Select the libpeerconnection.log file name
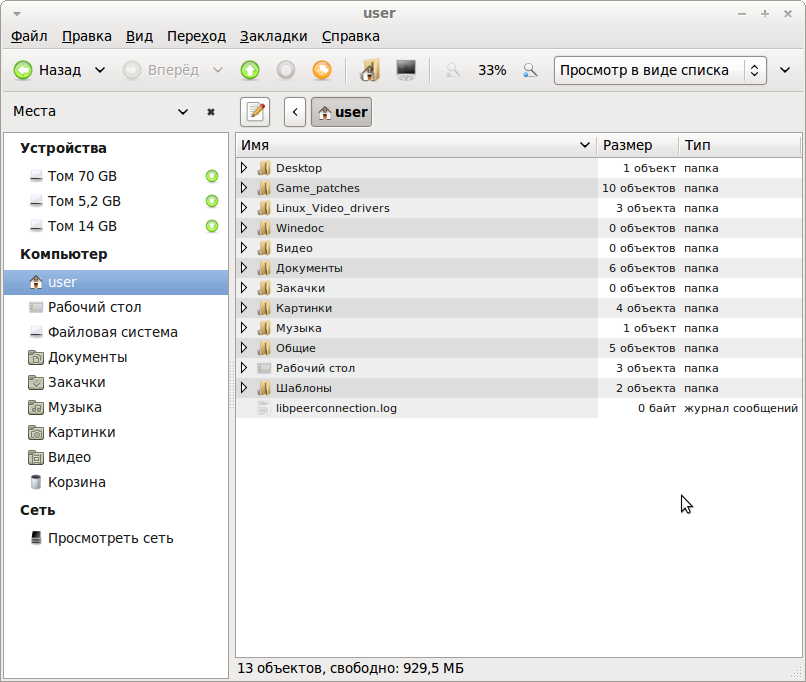 tap(336, 408)
